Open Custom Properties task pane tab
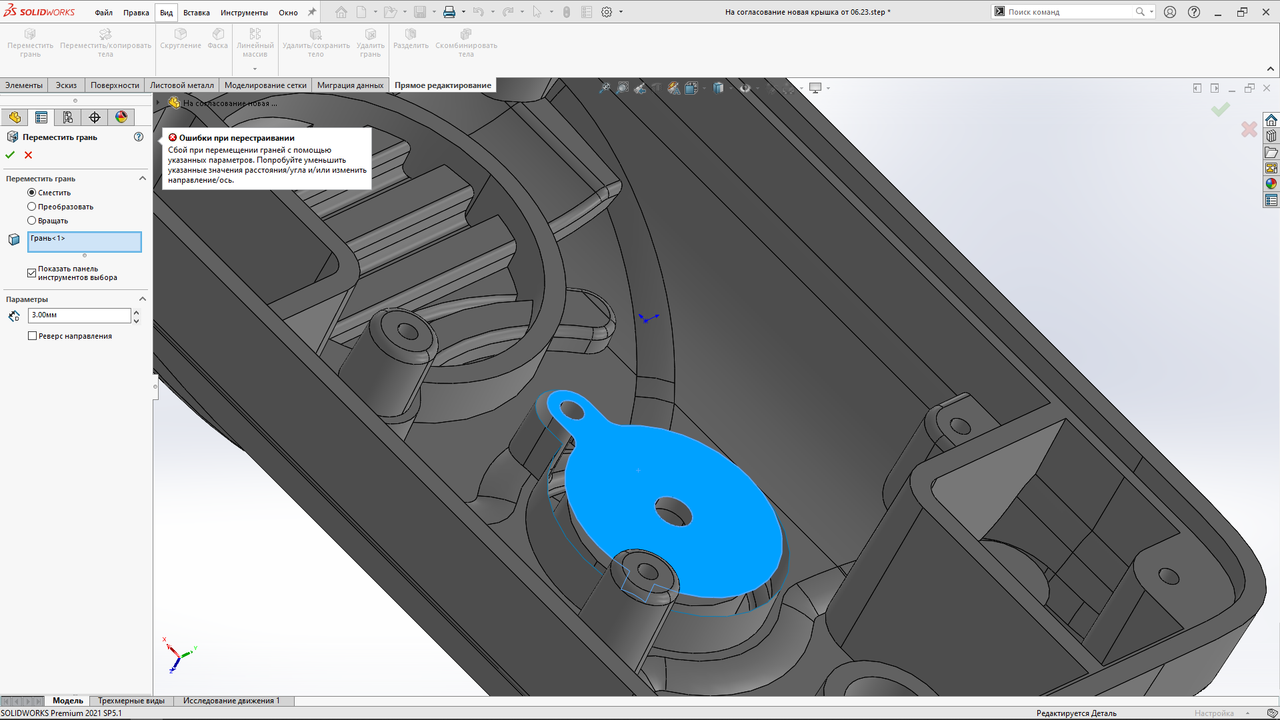This screenshot has height=720, width=1280. coord(1271,200)
